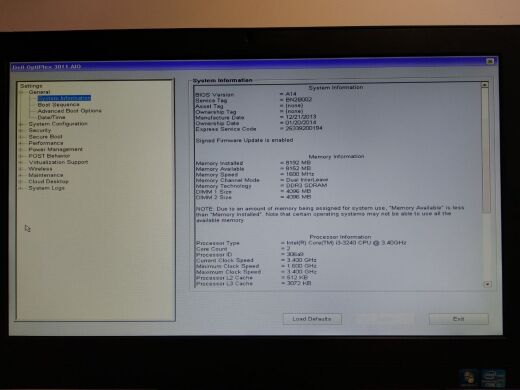The width and height of the screenshot is (520, 390).
Task: Click the vertical scrollbar thumb in System Information
Action: [486, 150]
